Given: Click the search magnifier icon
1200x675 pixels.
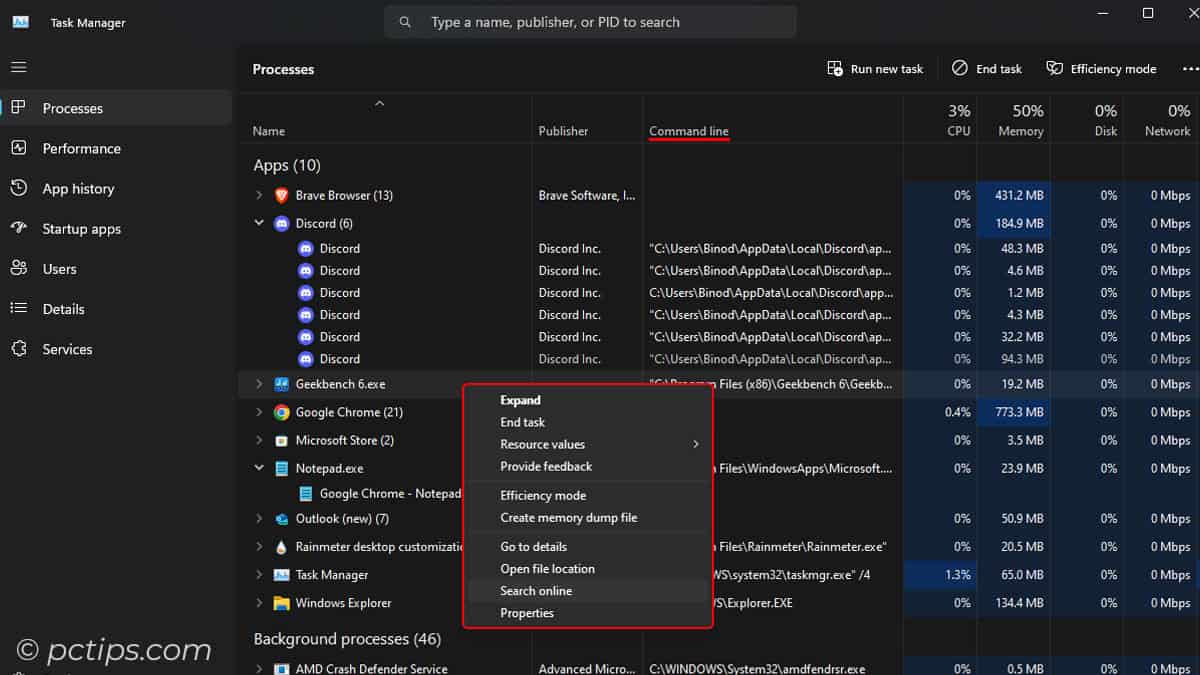Looking at the screenshot, I should (404, 21).
